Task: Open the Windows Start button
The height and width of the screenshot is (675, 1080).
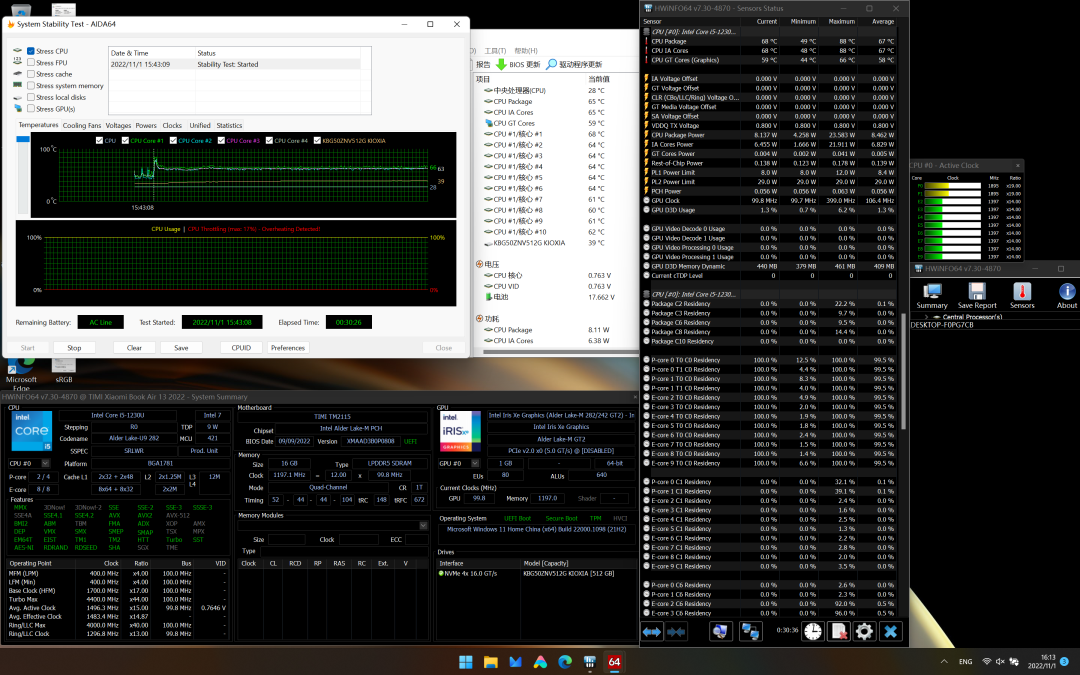Action: pyautogui.click(x=465, y=662)
